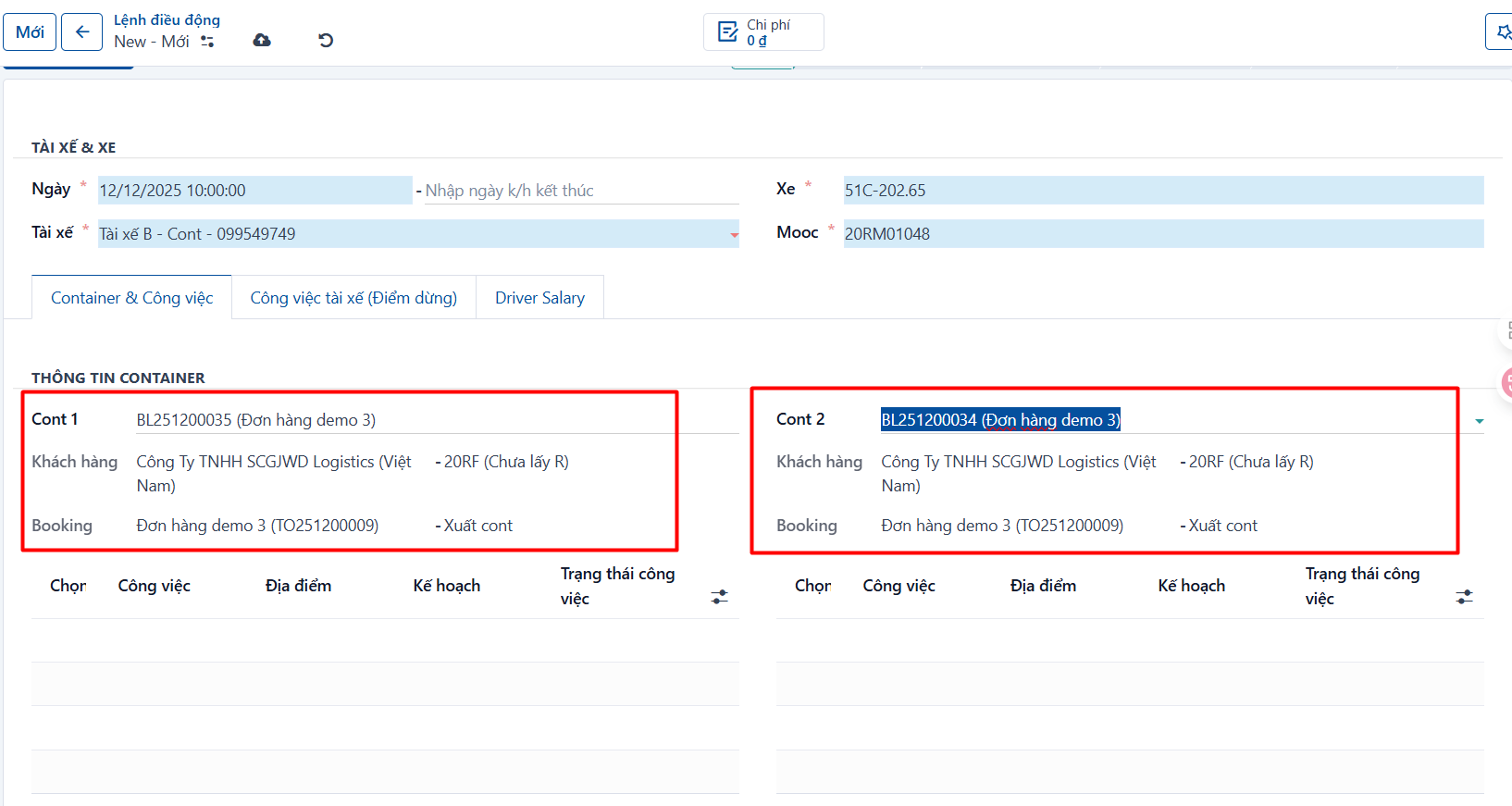Viewport: 1512px width, 806px height.
Task: Discard changes with the undo arrow icon
Action: click(x=326, y=41)
